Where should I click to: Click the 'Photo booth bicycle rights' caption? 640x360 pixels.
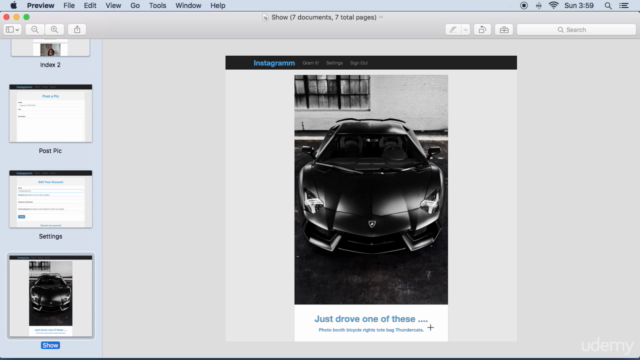point(371,330)
